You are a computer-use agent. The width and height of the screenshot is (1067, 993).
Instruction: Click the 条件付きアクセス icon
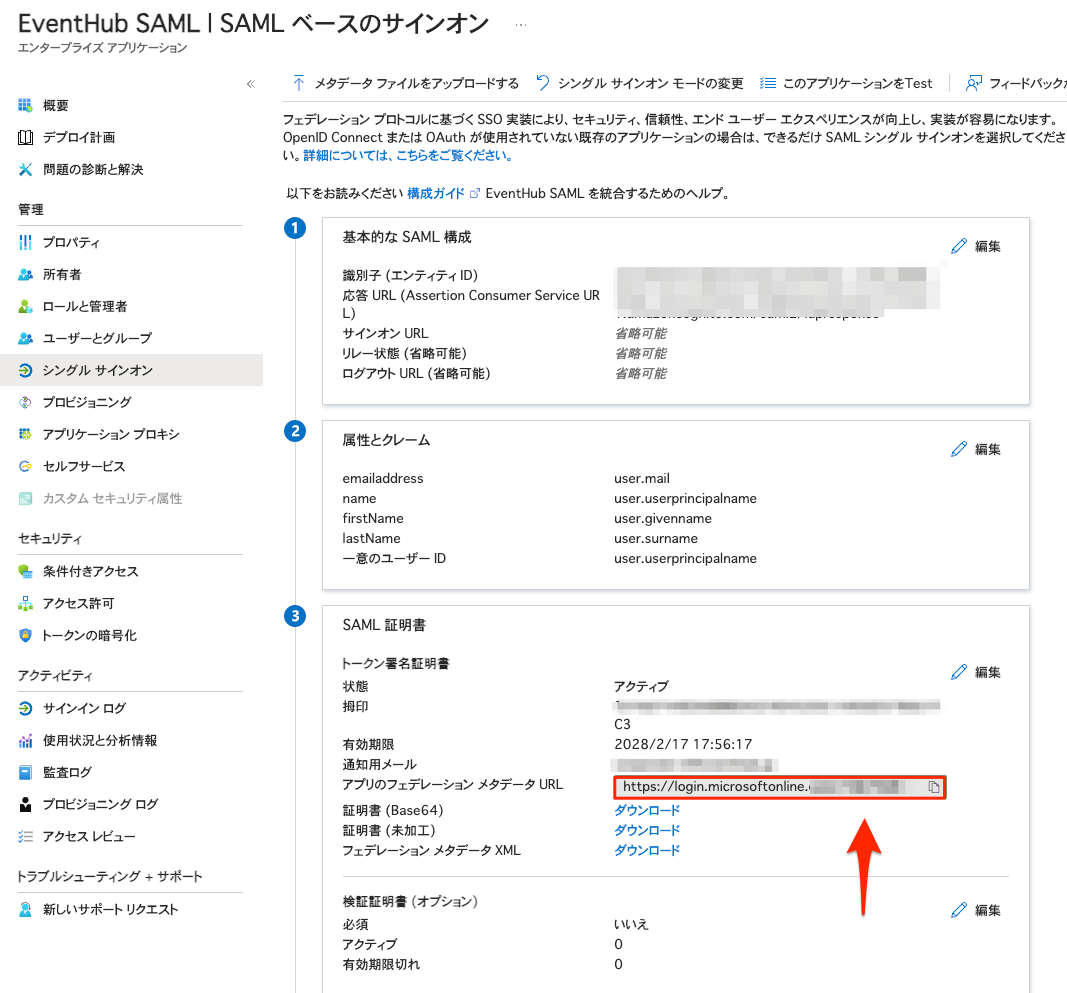(x=25, y=571)
